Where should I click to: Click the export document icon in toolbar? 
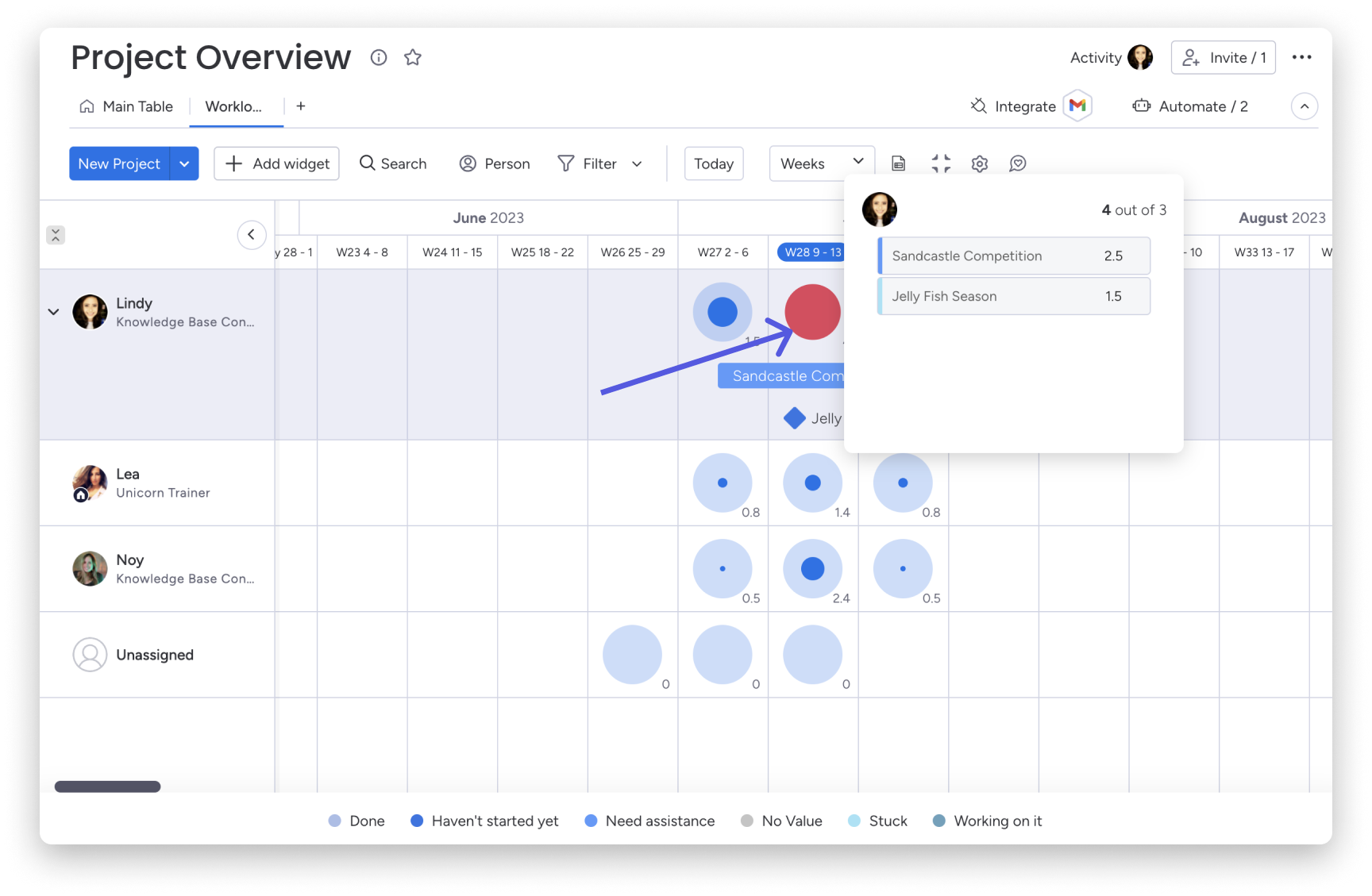(898, 163)
